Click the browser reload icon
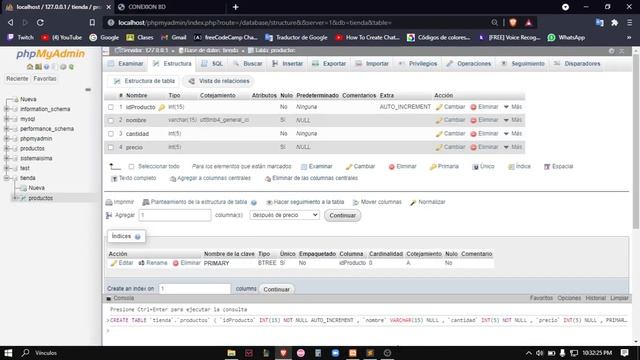Screen dimensions: 640x360 click(x=40, y=22)
